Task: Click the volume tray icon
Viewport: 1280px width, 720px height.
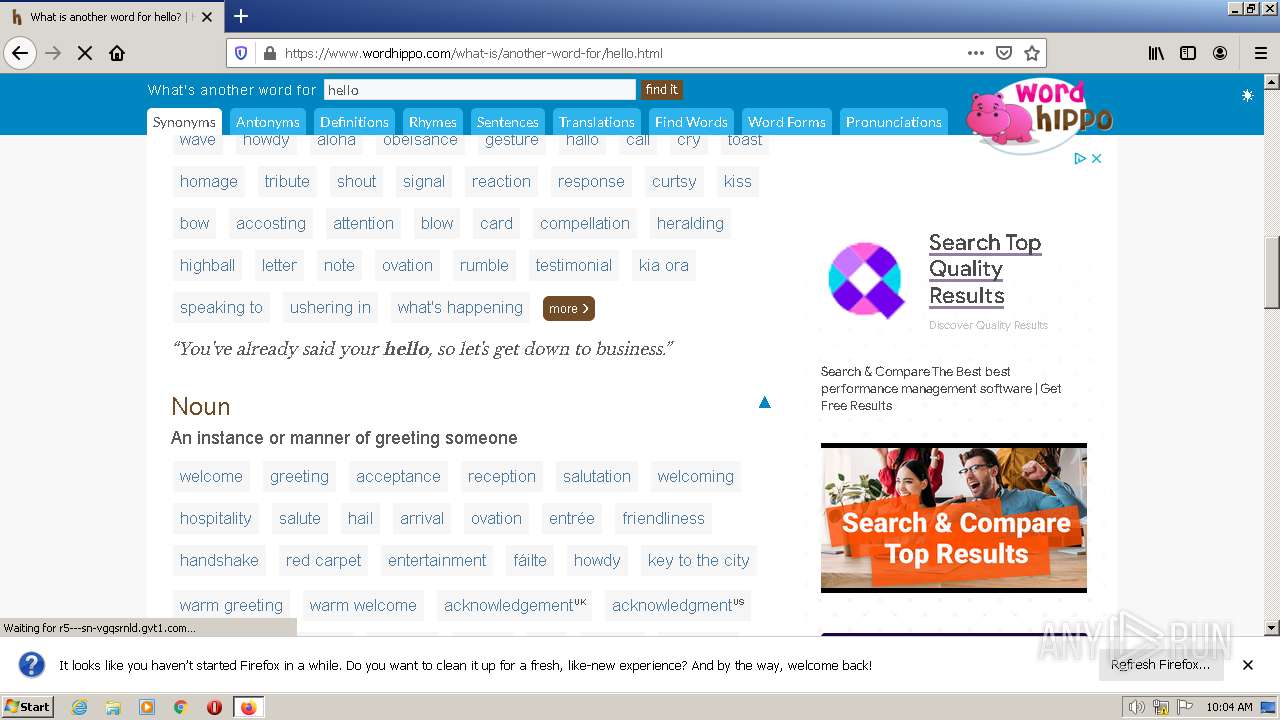Action: point(1136,707)
